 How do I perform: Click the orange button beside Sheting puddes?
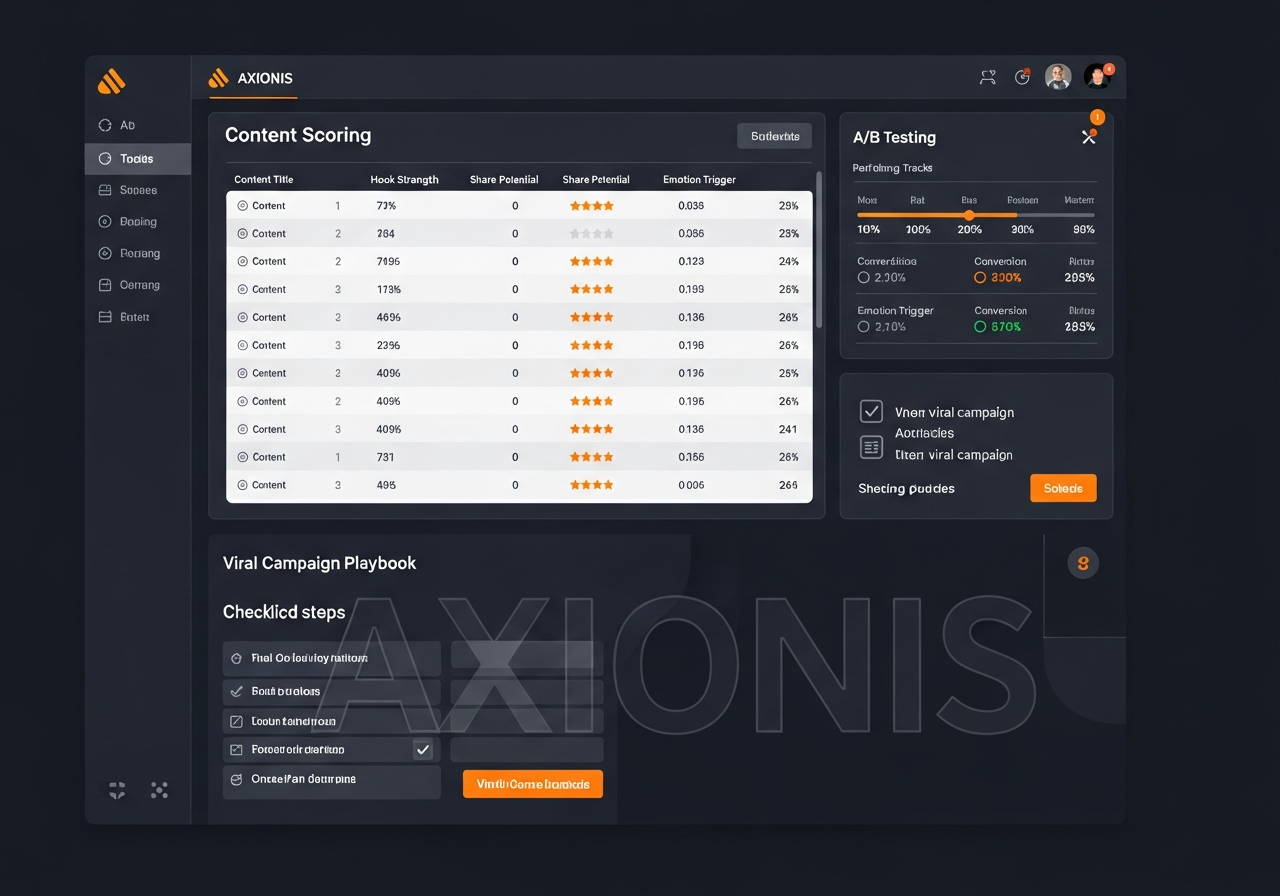pos(1063,488)
